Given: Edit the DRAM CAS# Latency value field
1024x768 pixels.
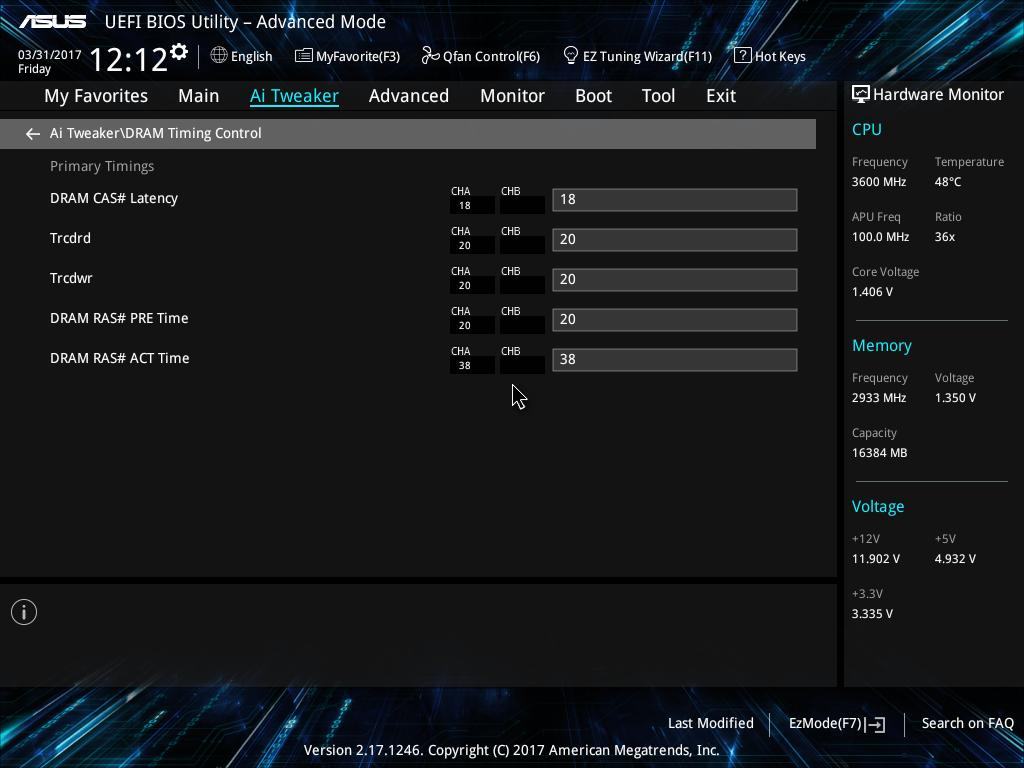Looking at the screenshot, I should point(675,200).
